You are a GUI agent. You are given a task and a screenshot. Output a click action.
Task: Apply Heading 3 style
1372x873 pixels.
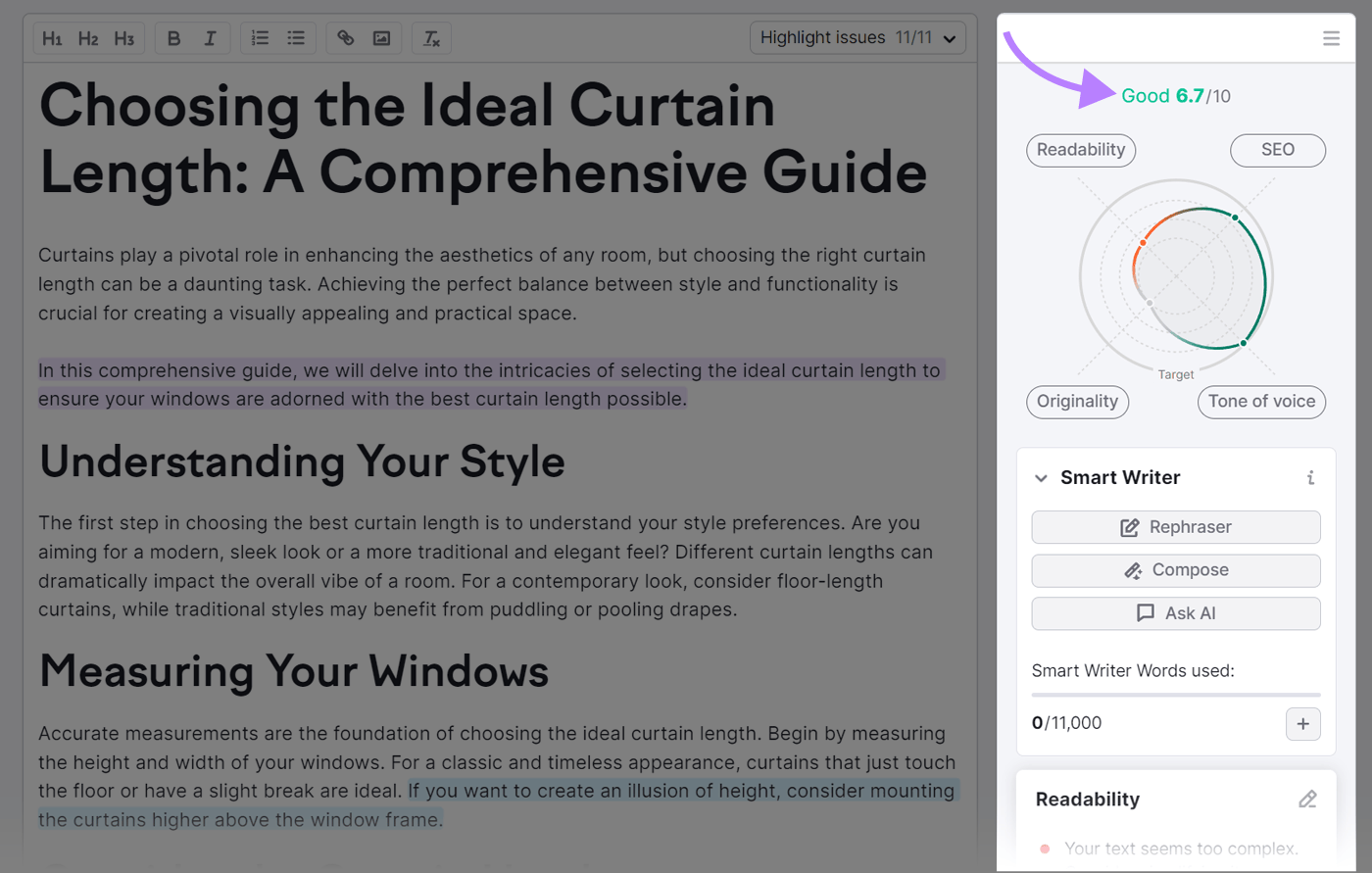(x=124, y=37)
